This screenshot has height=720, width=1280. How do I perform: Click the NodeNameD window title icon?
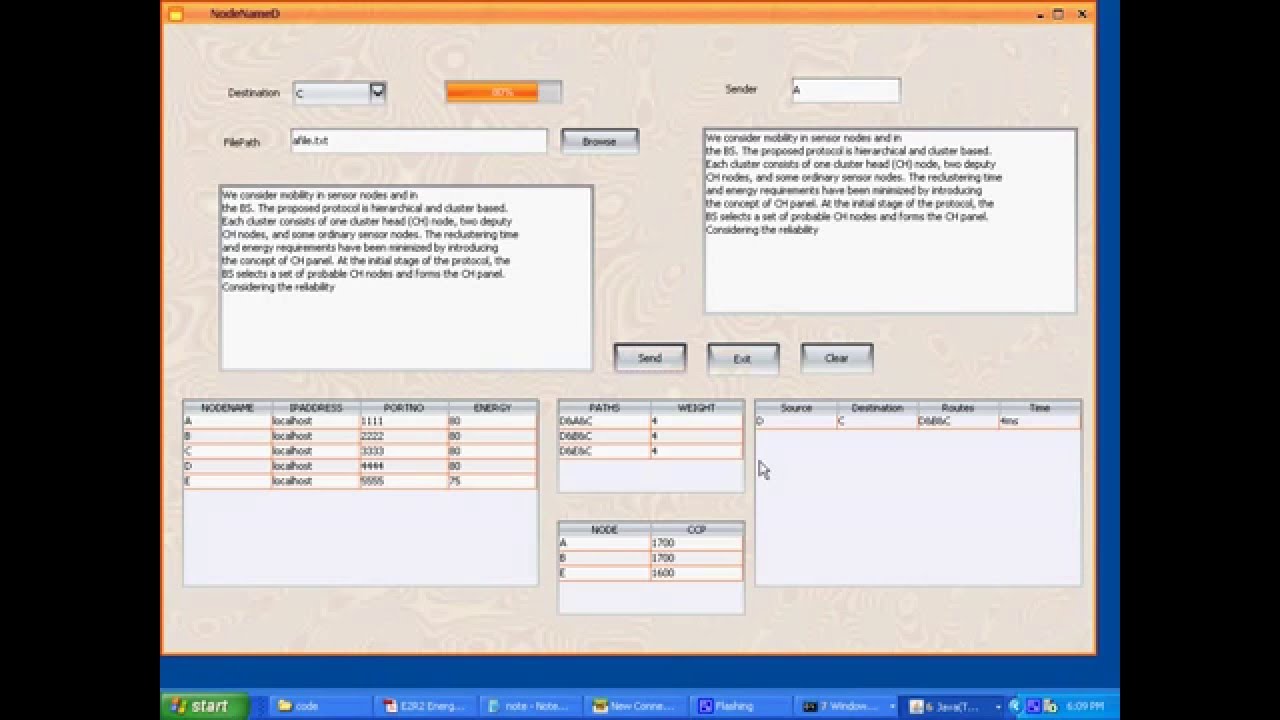[176, 13]
